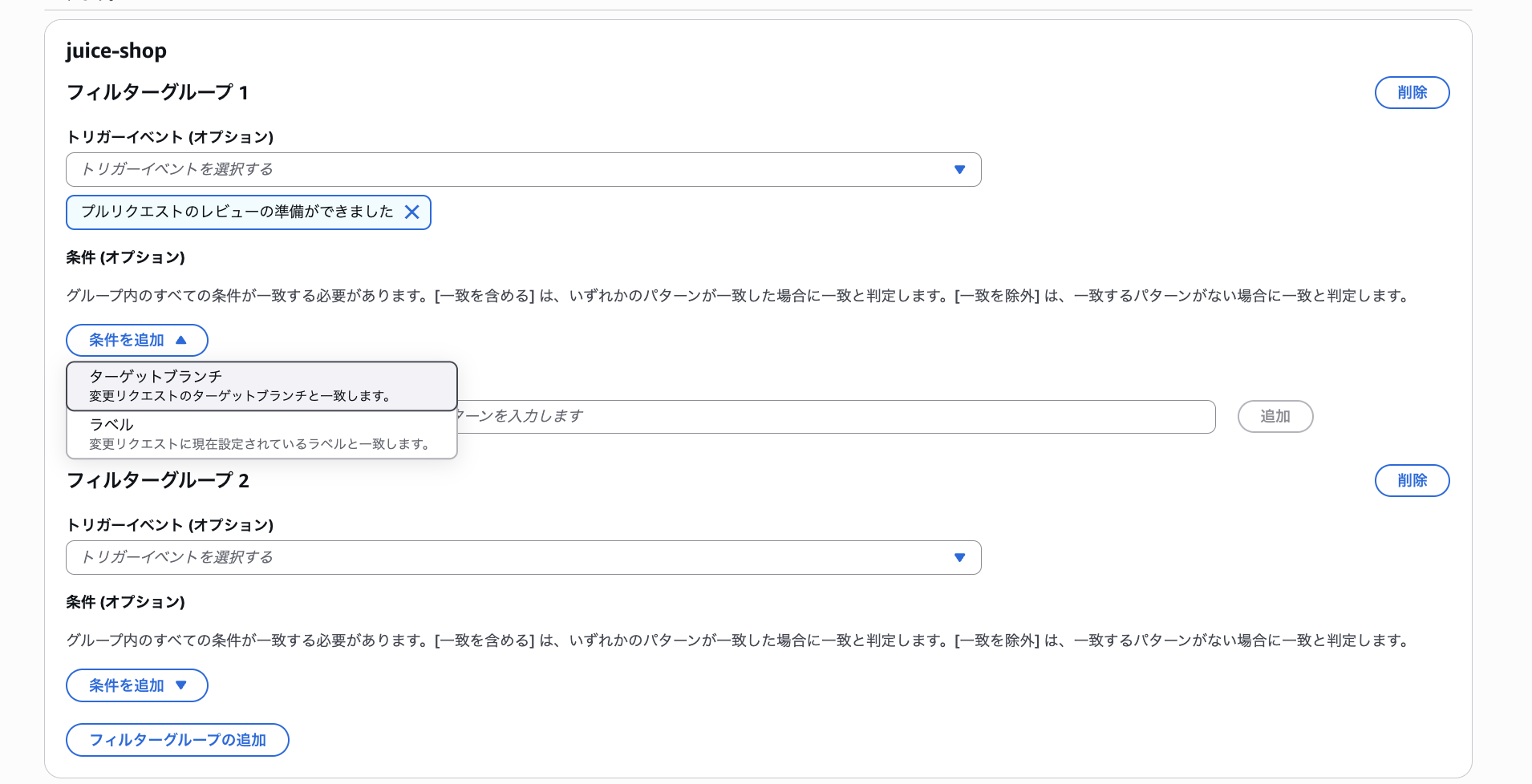
Task: Expand the 条件を追加 menu in フィルターグループ 2
Action: pyautogui.click(x=137, y=685)
